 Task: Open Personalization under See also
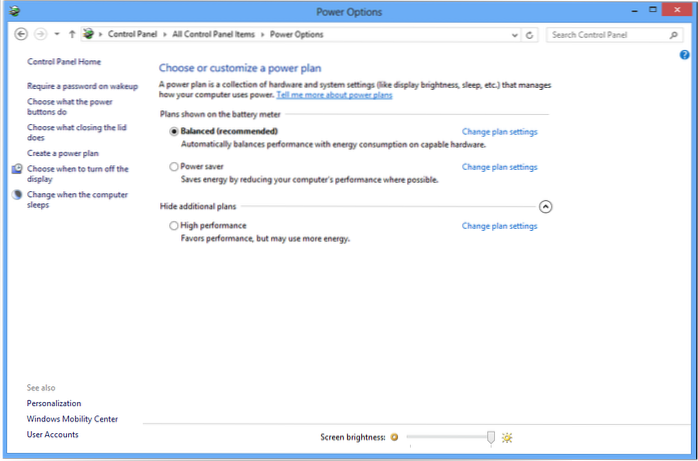(x=54, y=404)
